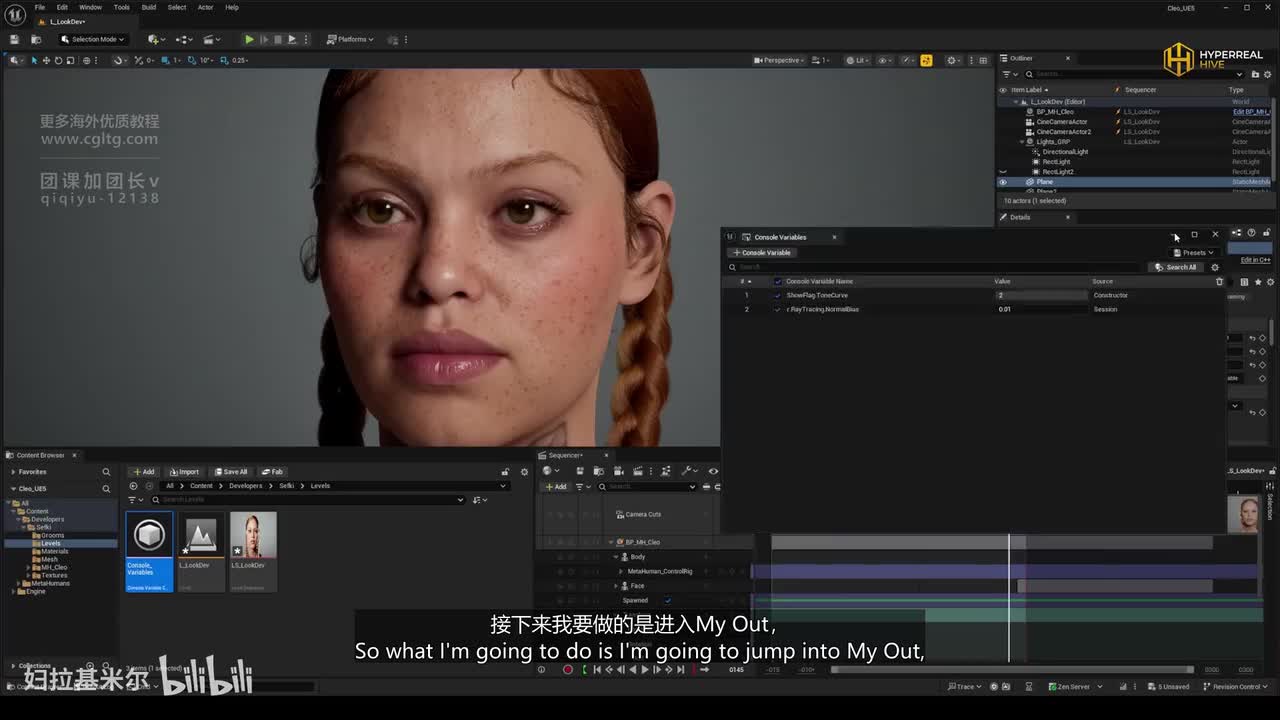Select CineCameraActor in the Outliner
This screenshot has height=720, width=1280.
tap(1061, 122)
